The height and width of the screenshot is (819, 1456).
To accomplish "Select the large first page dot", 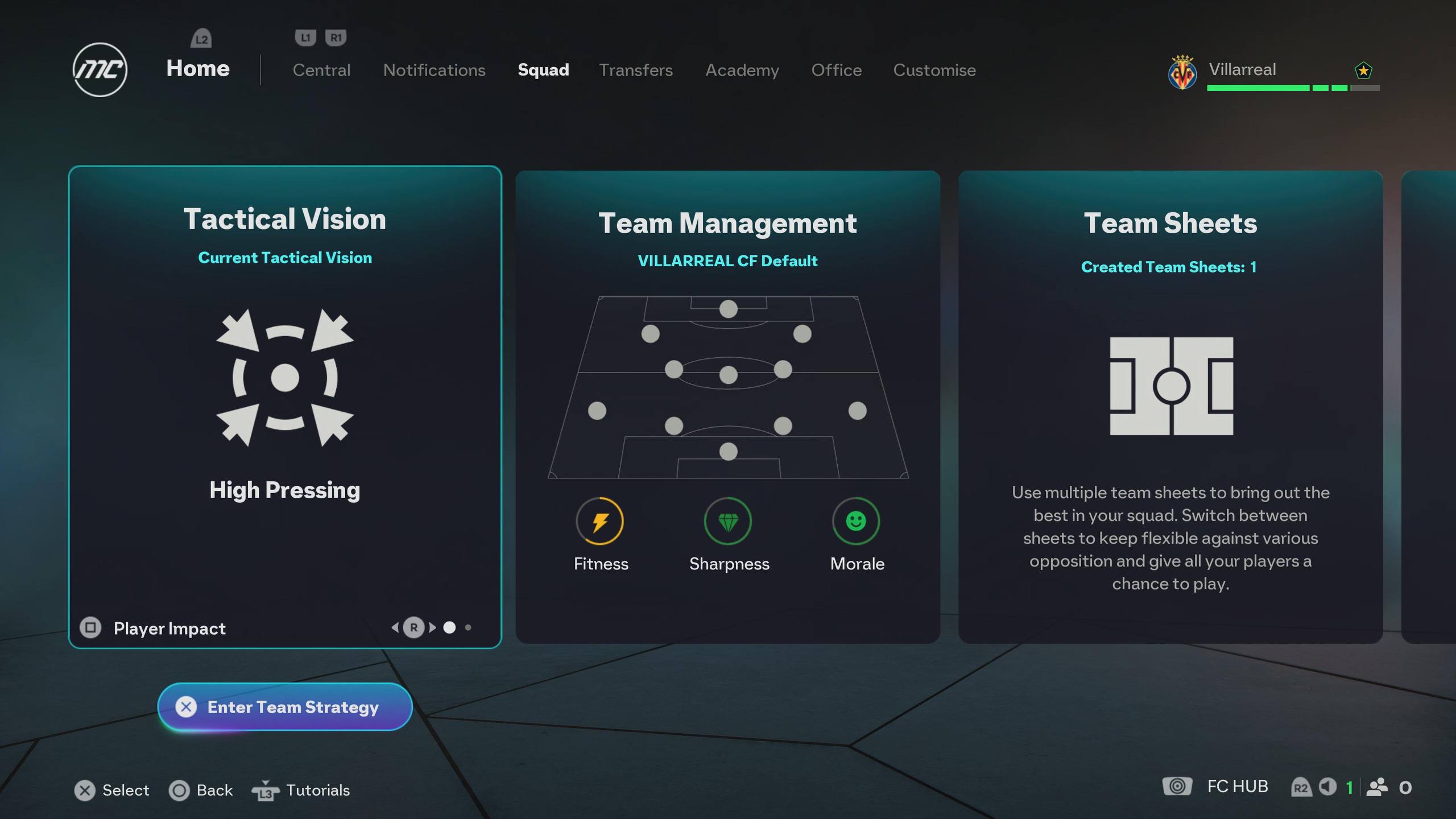I will click(x=449, y=627).
